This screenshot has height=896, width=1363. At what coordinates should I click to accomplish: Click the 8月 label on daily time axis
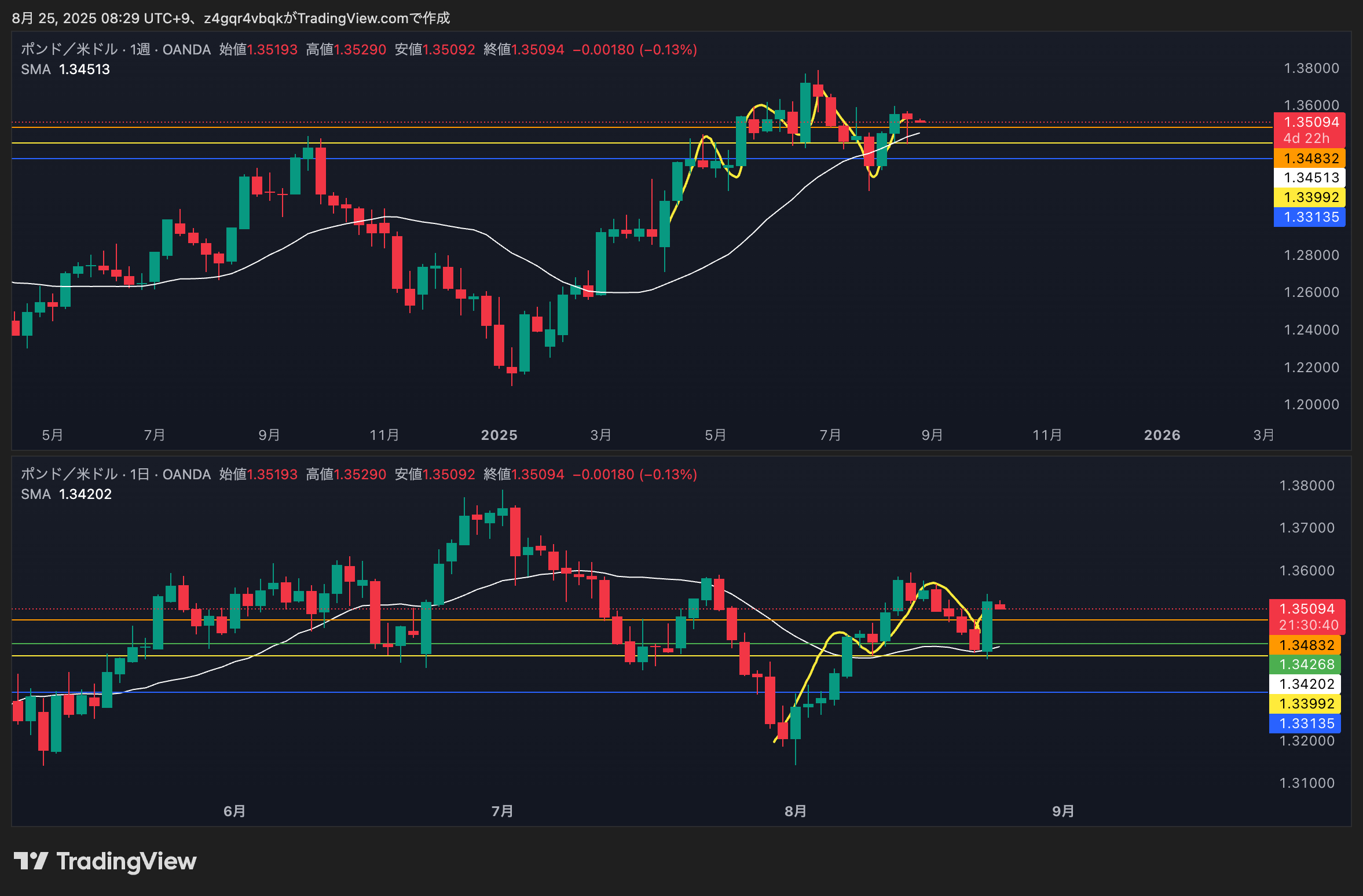click(796, 811)
